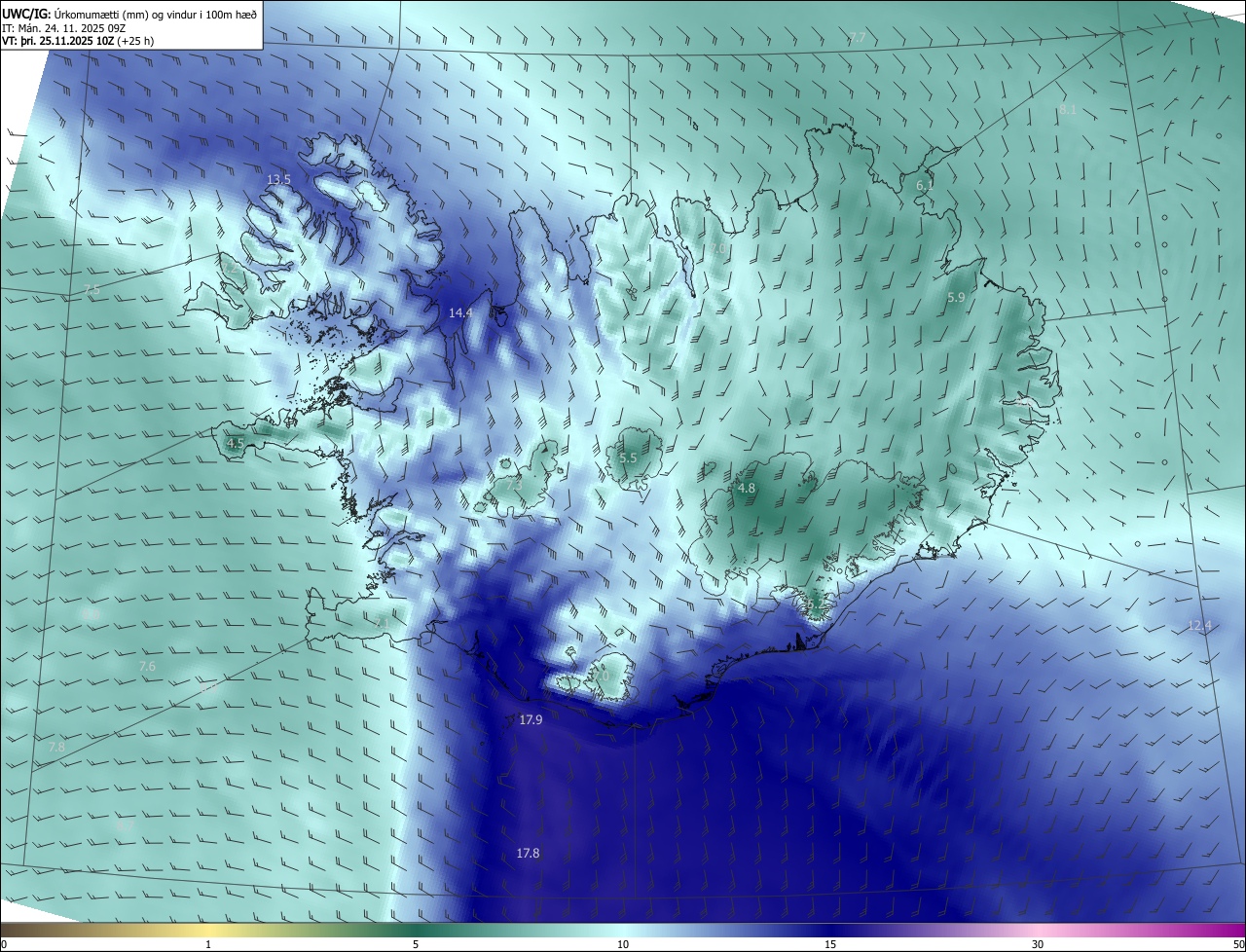This screenshot has width=1246, height=952.
Task: Click the 1 tick on the colour scale
Action: (x=208, y=945)
